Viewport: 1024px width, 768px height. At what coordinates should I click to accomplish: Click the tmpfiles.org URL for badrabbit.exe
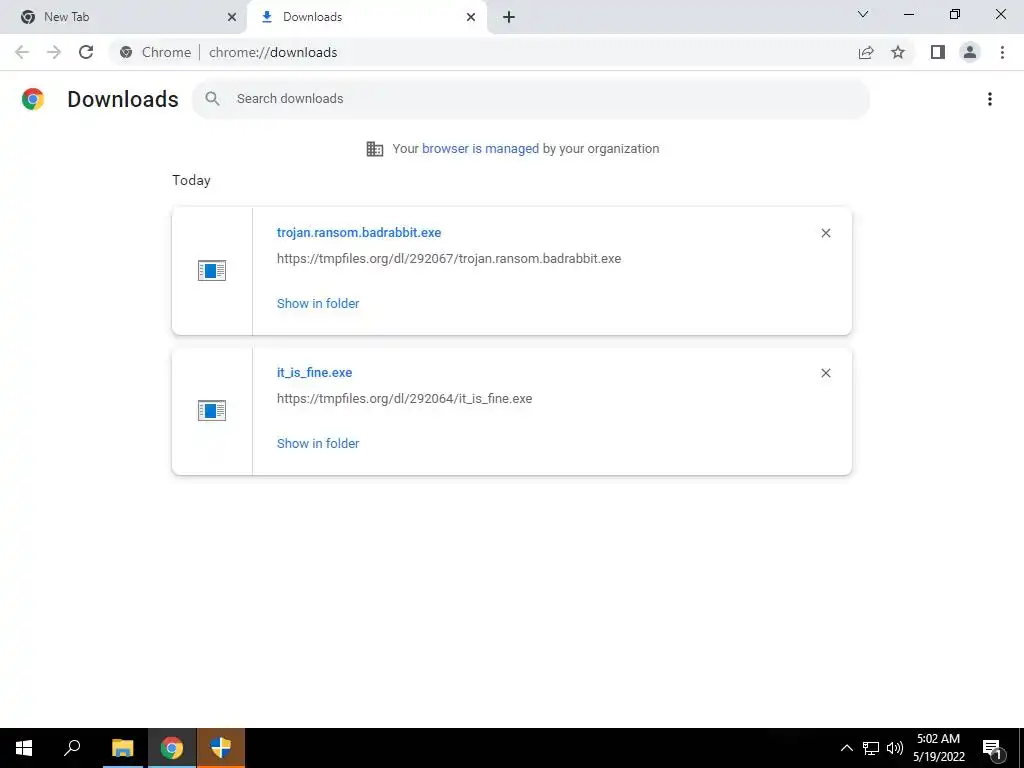coord(449,258)
